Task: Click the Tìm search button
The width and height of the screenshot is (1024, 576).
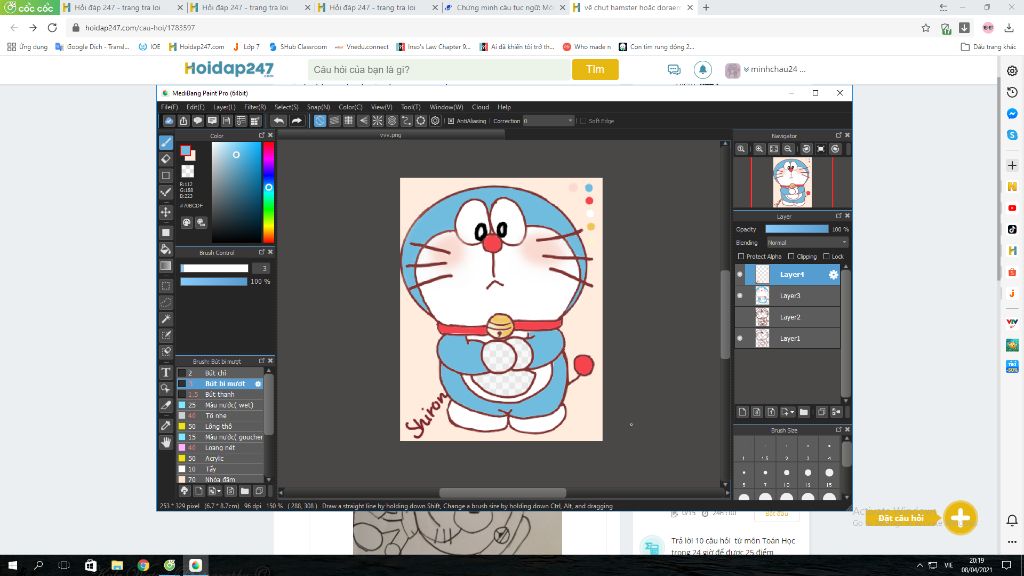Action: pos(595,69)
